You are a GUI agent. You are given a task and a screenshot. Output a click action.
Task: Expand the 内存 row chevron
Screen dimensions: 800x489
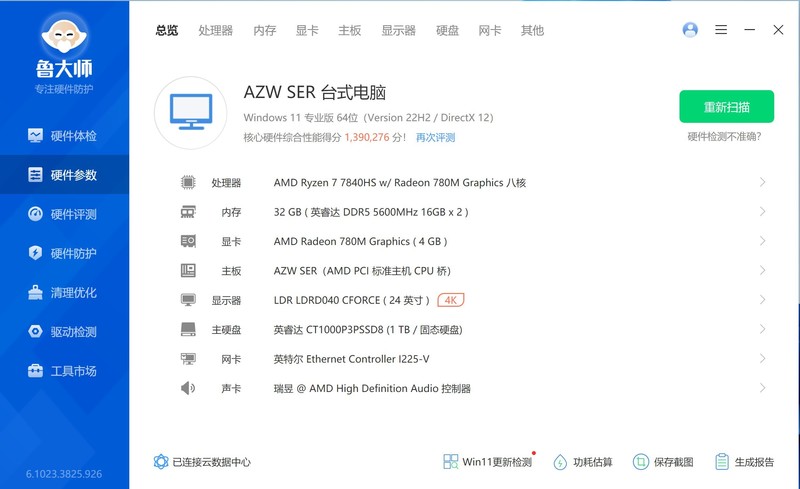(x=762, y=211)
